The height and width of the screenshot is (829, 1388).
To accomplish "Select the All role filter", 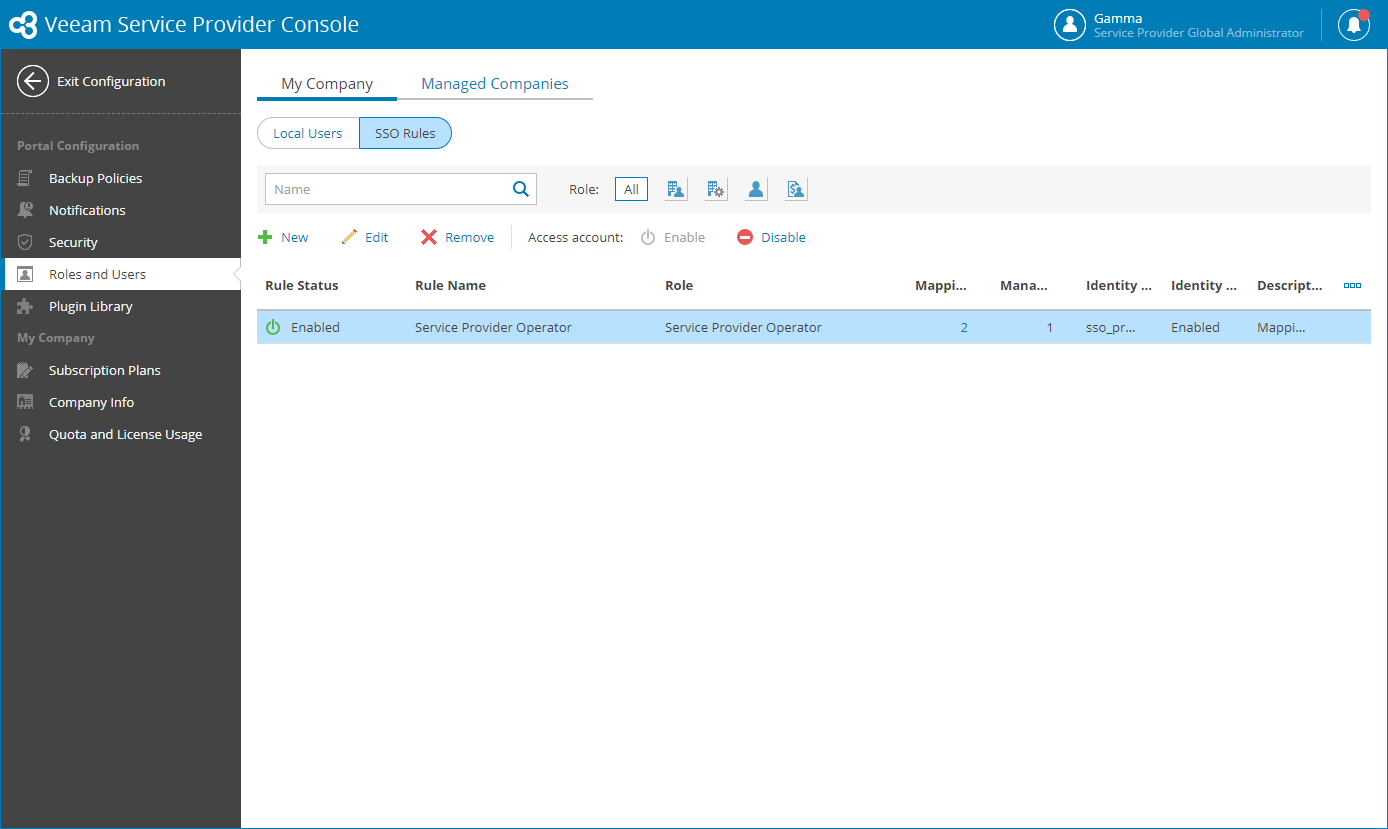I will click(x=631, y=189).
